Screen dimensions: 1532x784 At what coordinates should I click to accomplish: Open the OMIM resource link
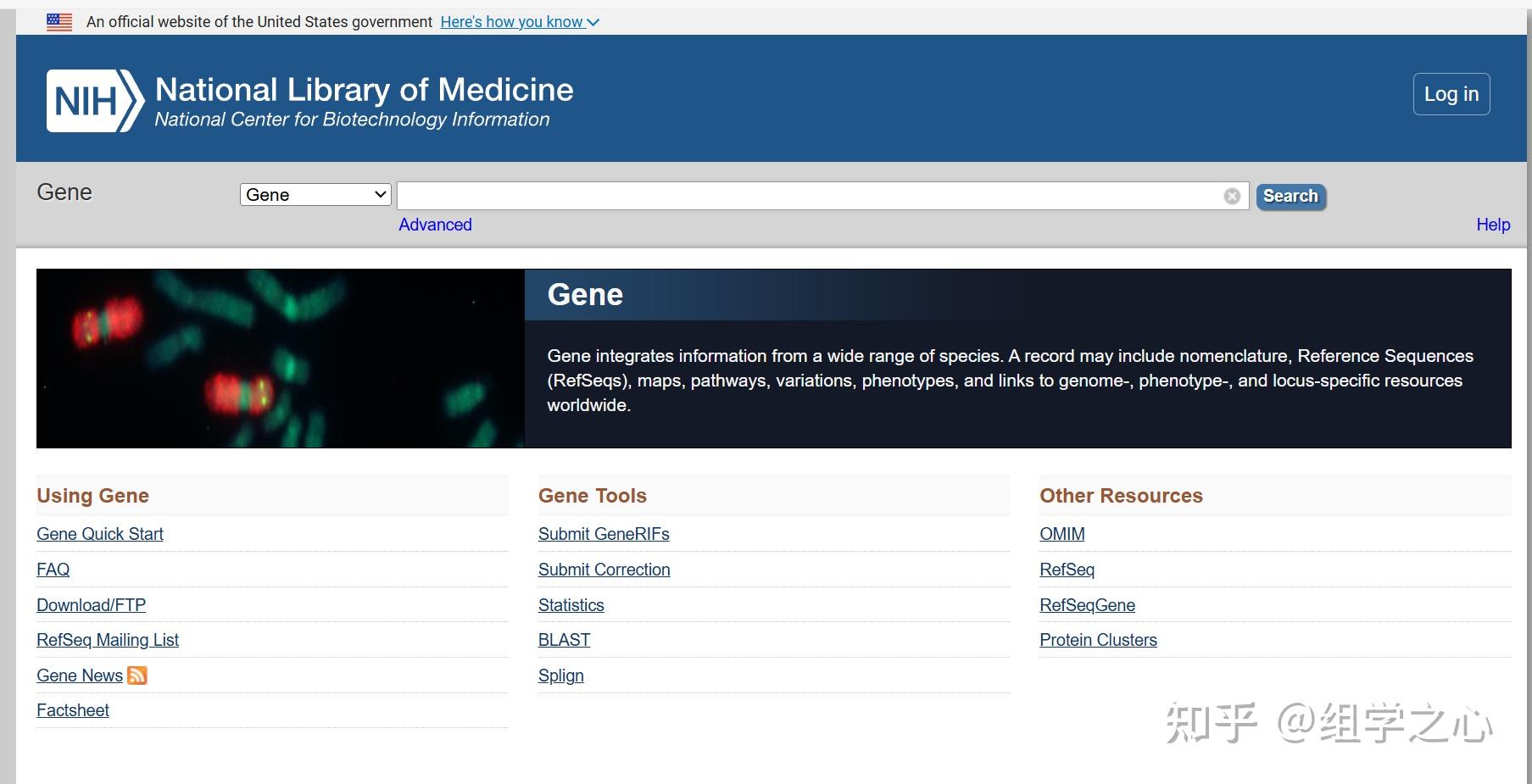1061,534
